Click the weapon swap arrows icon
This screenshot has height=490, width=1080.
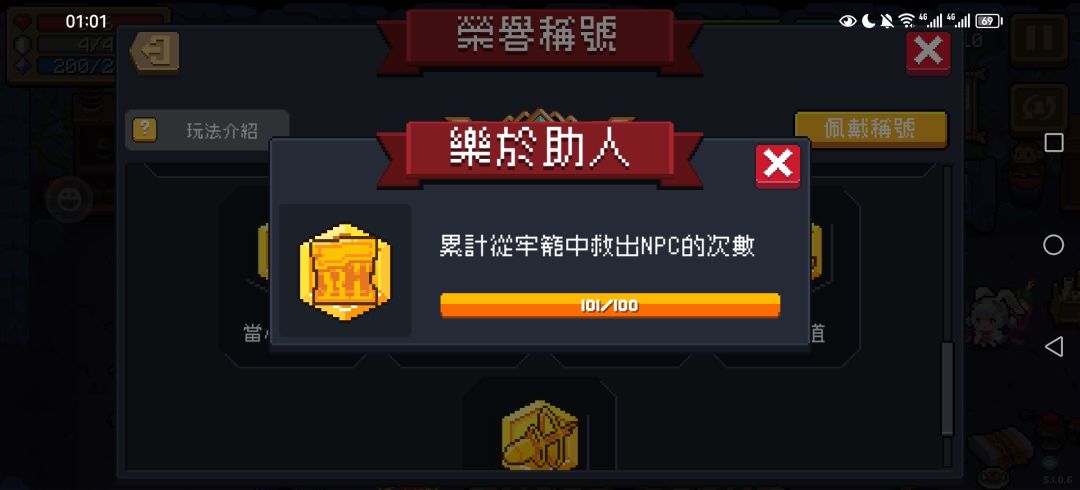(1039, 110)
